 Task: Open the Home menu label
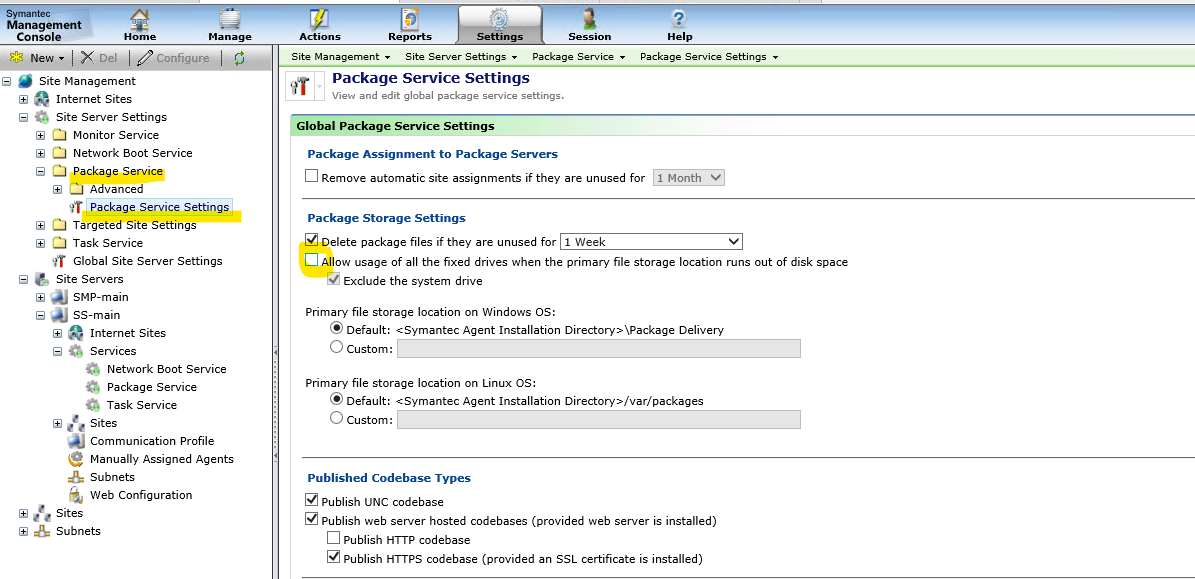click(x=139, y=37)
